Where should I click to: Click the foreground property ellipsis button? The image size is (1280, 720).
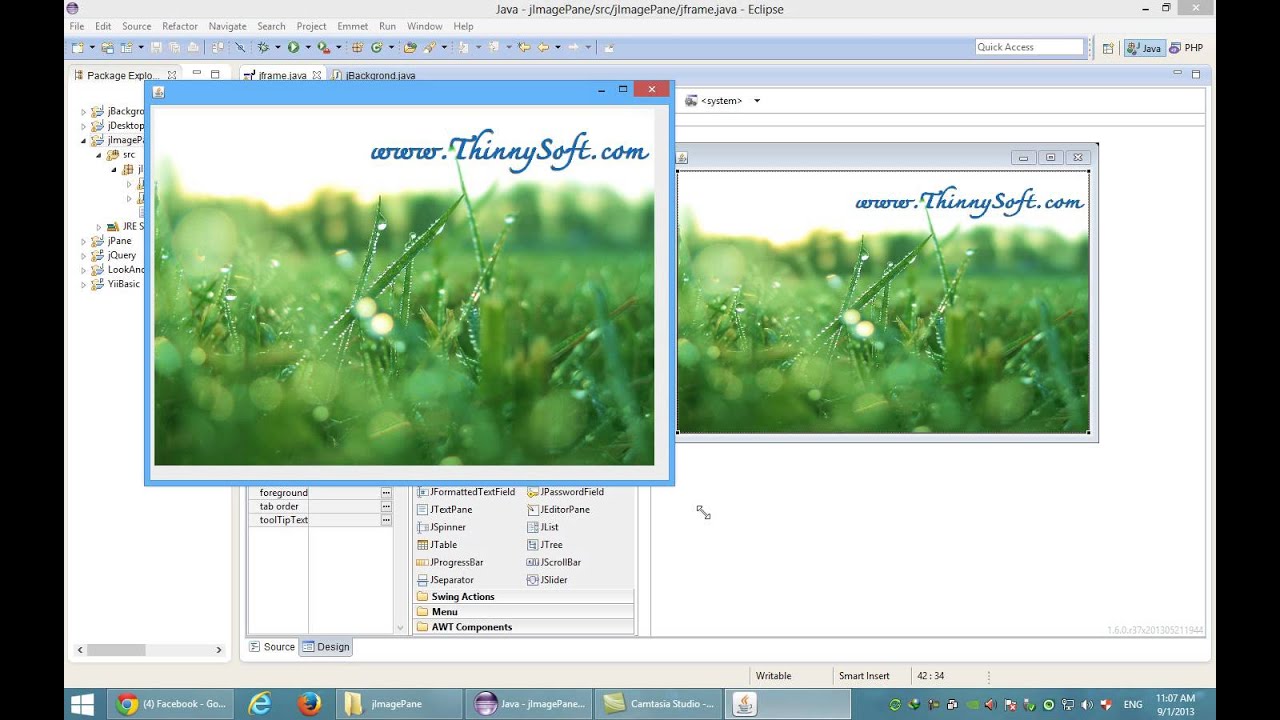coord(386,493)
